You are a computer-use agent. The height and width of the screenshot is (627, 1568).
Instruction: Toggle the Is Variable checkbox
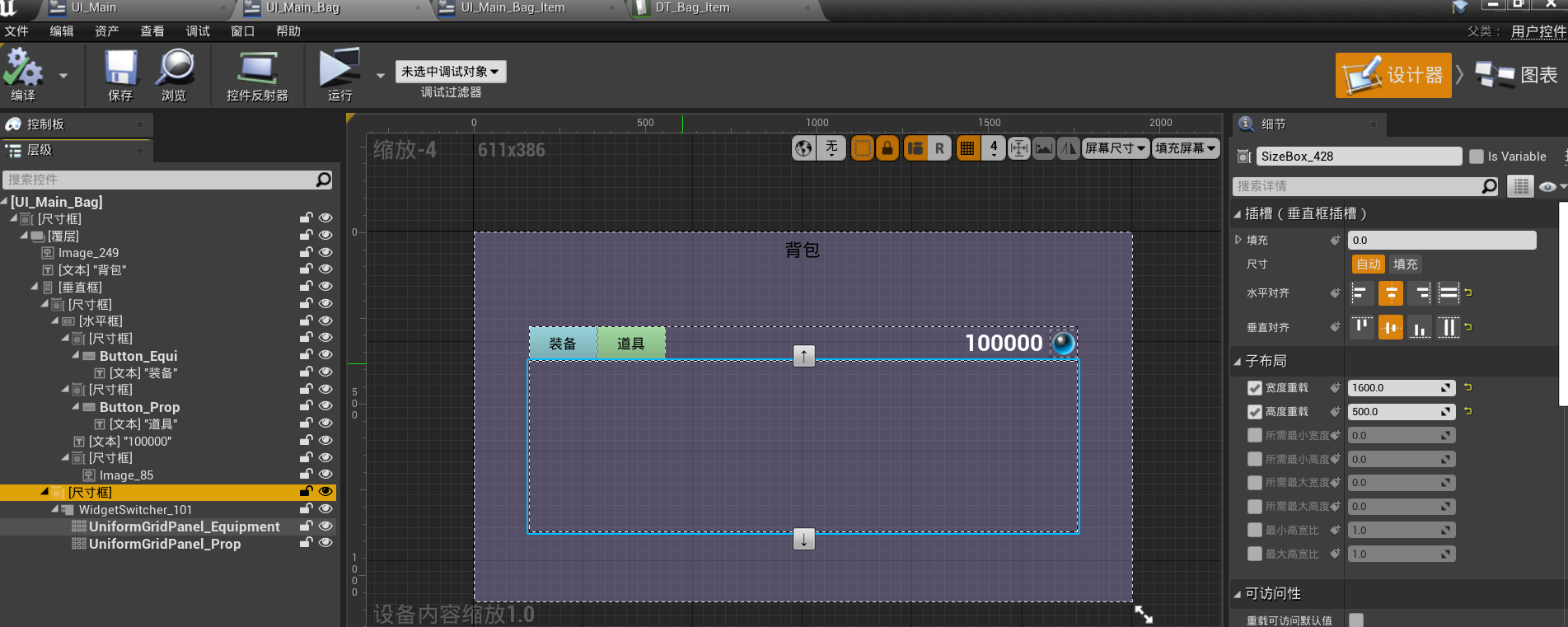1477,157
